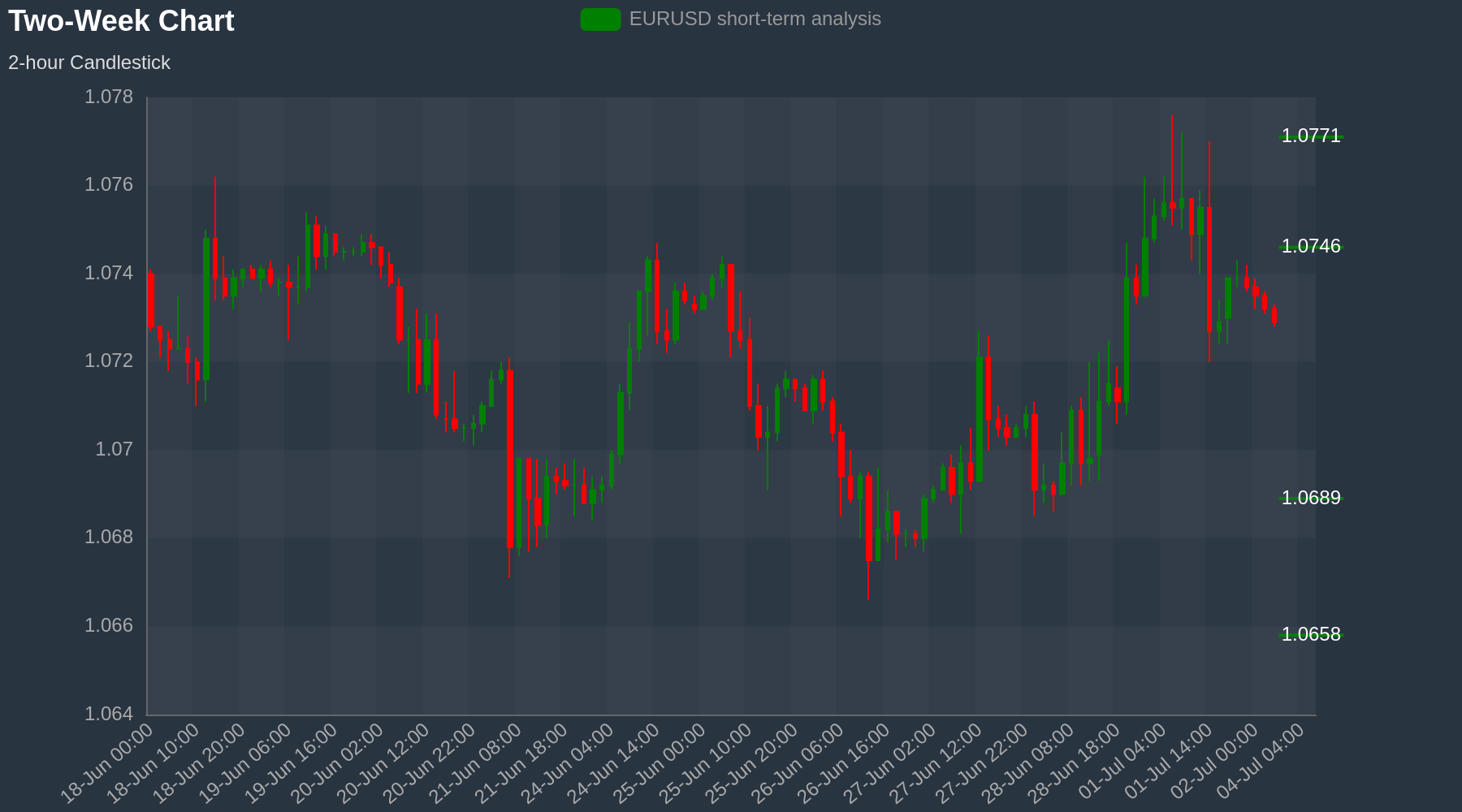Click the 26-Jun 16:00 x-axis label
The image size is (1462, 812).
843,764
